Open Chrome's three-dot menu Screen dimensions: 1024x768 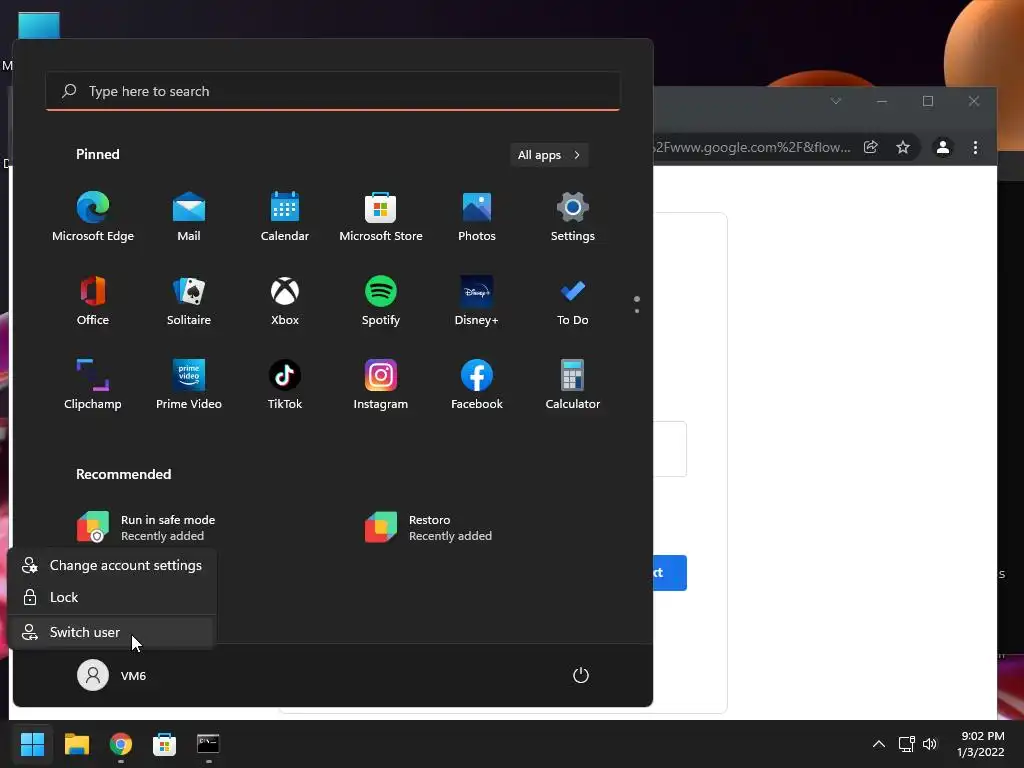click(x=975, y=148)
